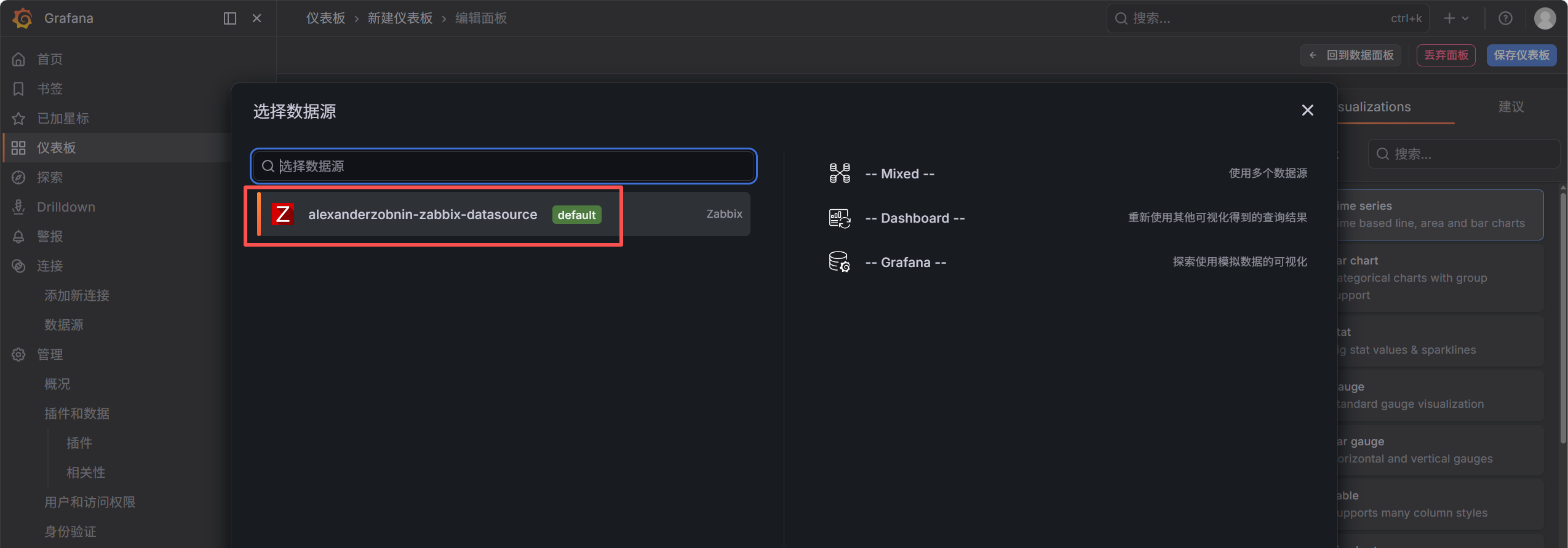Expand the add-new dropdown chevron
This screenshot has width=1568, height=548.
(1465, 18)
